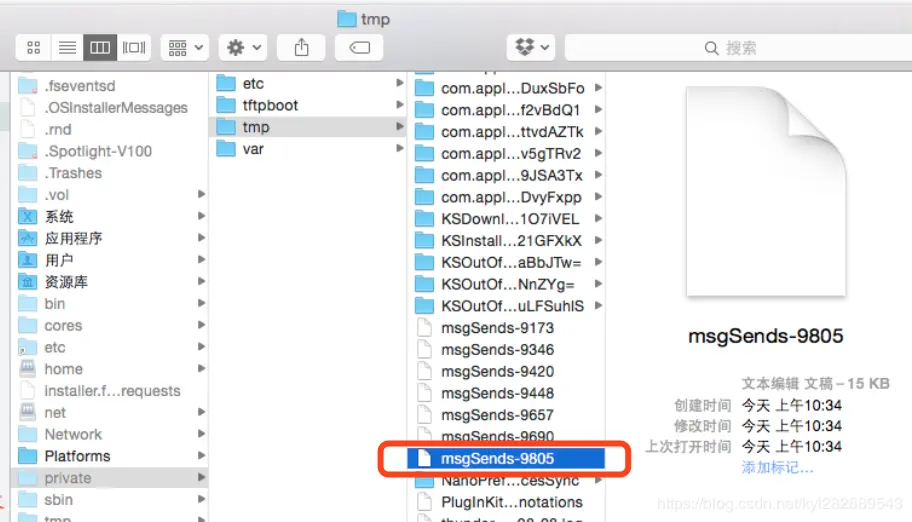This screenshot has width=912, height=522.
Task: Select the .fseventsd folder
Action: pos(109,86)
